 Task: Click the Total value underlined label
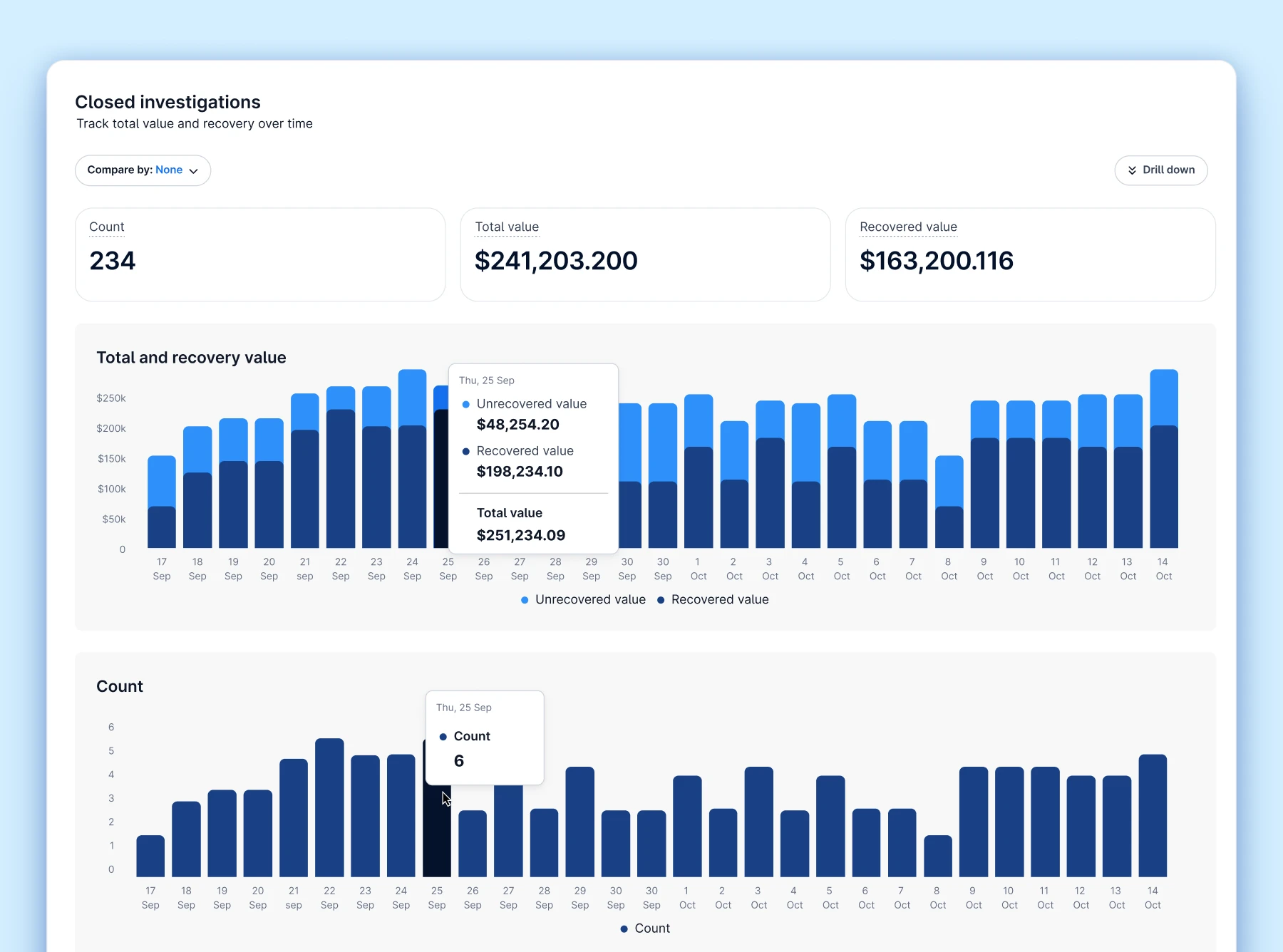click(507, 227)
